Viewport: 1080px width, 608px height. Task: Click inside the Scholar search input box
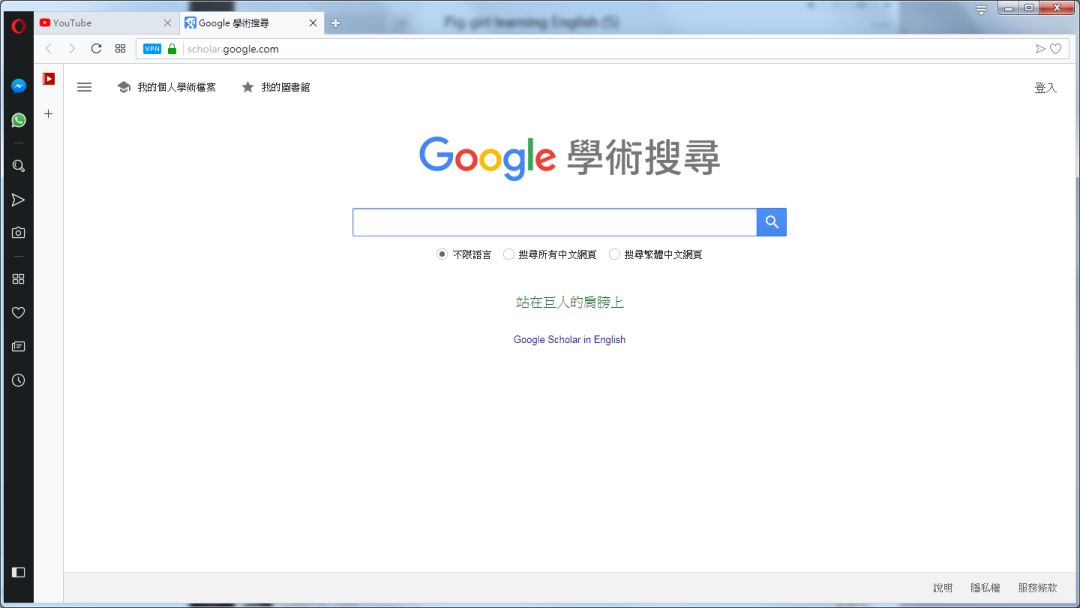(554, 222)
